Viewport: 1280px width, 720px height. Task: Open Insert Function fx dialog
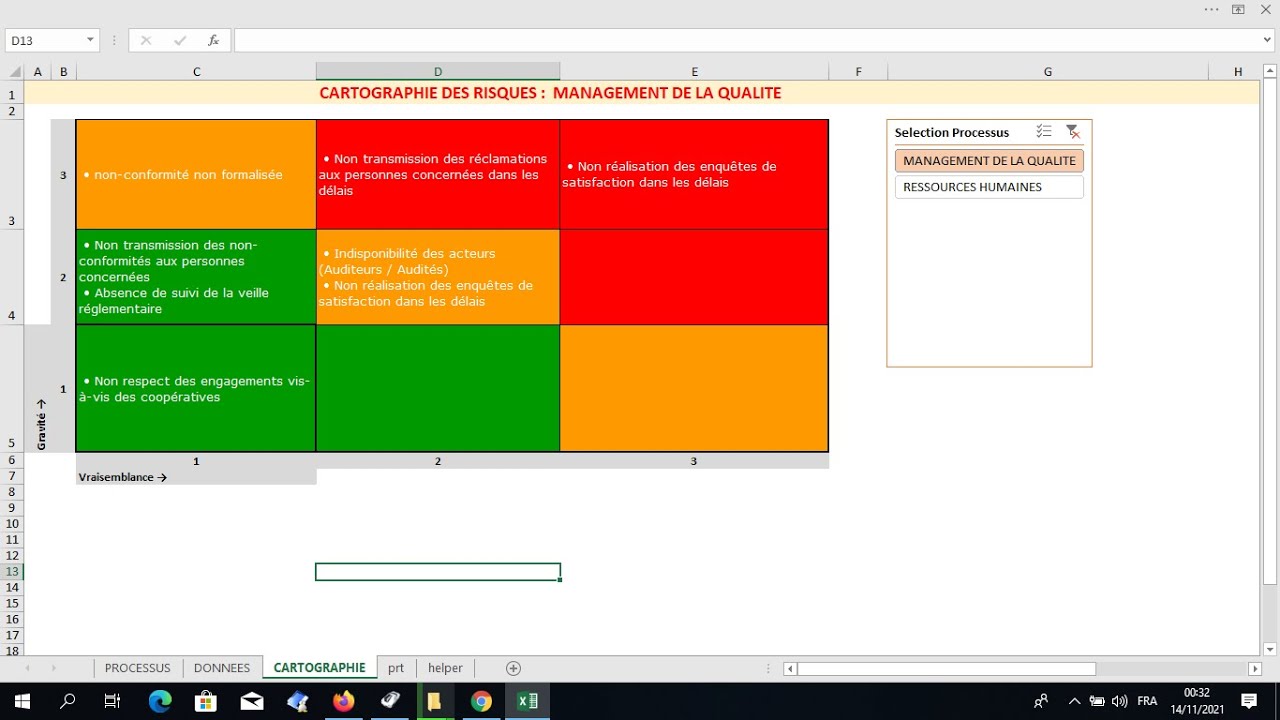214,40
